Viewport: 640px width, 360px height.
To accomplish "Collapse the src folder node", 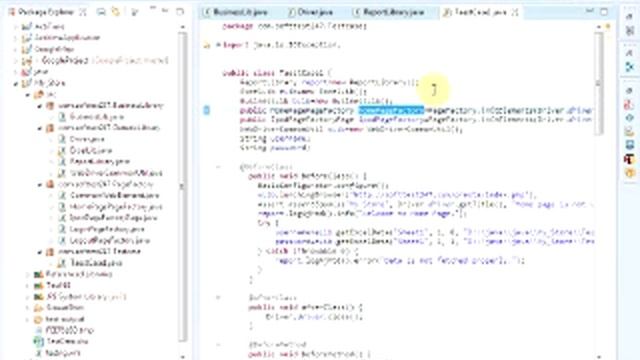I will [28, 95].
